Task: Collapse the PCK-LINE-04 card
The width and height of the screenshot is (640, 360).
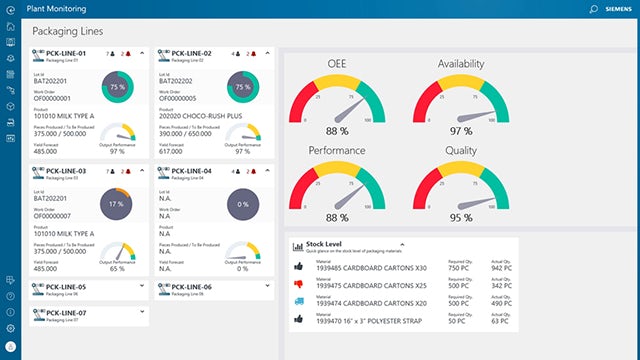Action: [x=267, y=171]
